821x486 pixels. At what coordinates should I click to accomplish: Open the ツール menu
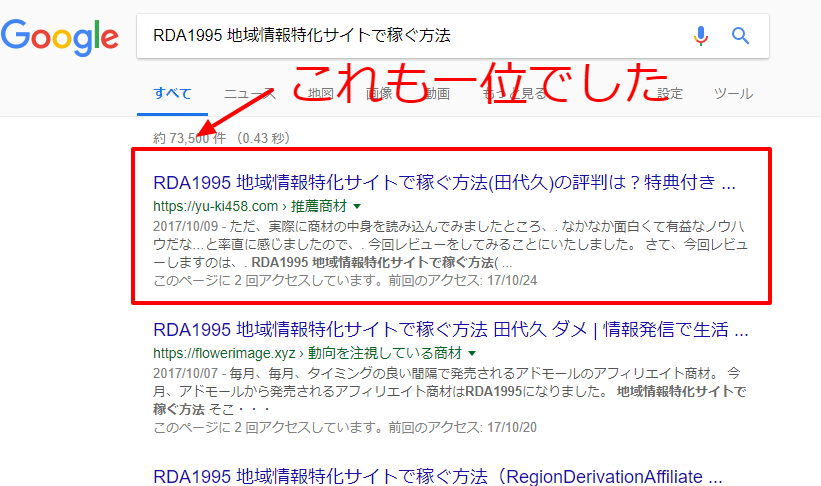point(733,94)
